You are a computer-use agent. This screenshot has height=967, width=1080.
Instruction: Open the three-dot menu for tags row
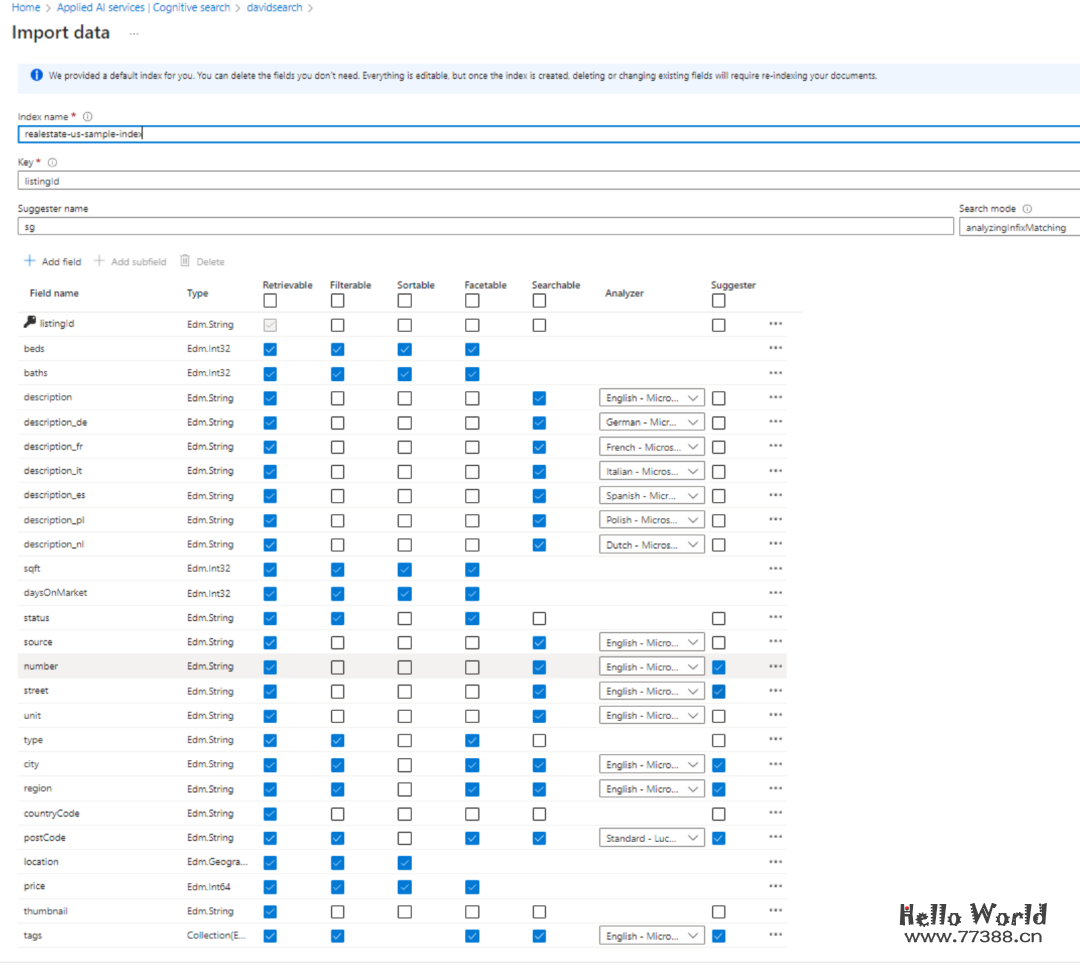coord(775,935)
